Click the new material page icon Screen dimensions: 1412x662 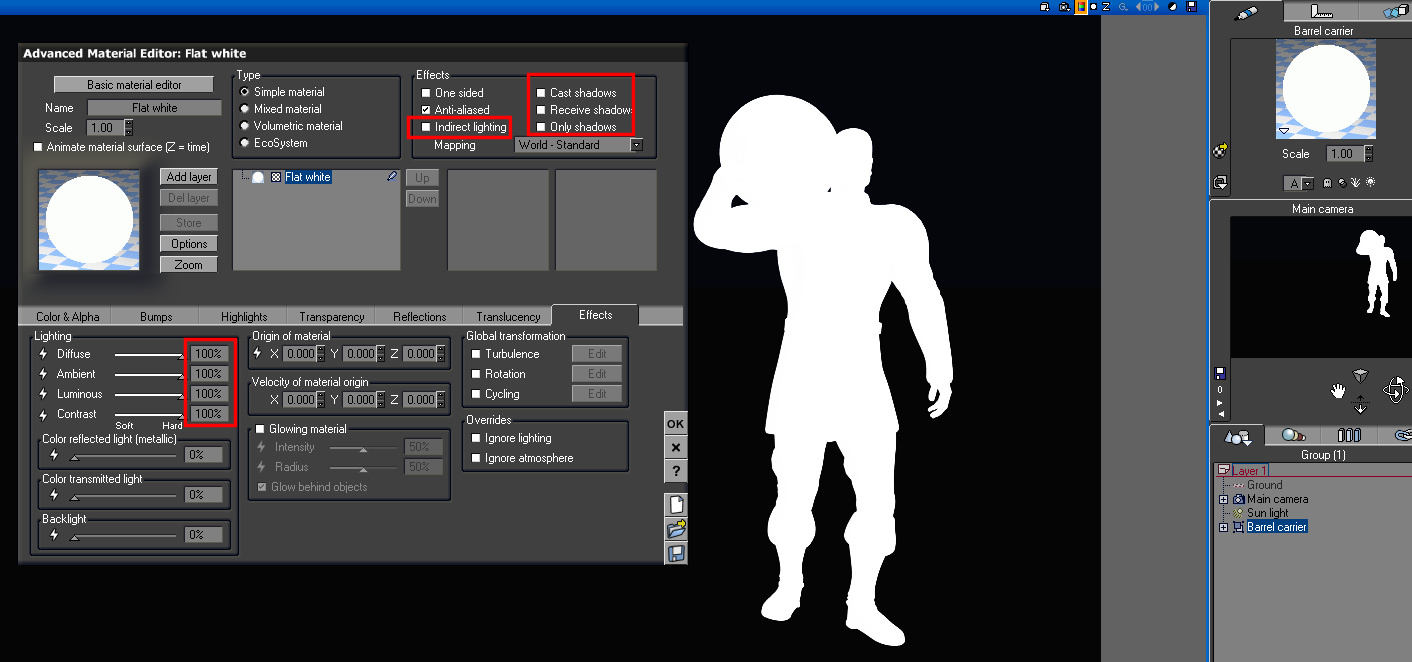point(676,505)
